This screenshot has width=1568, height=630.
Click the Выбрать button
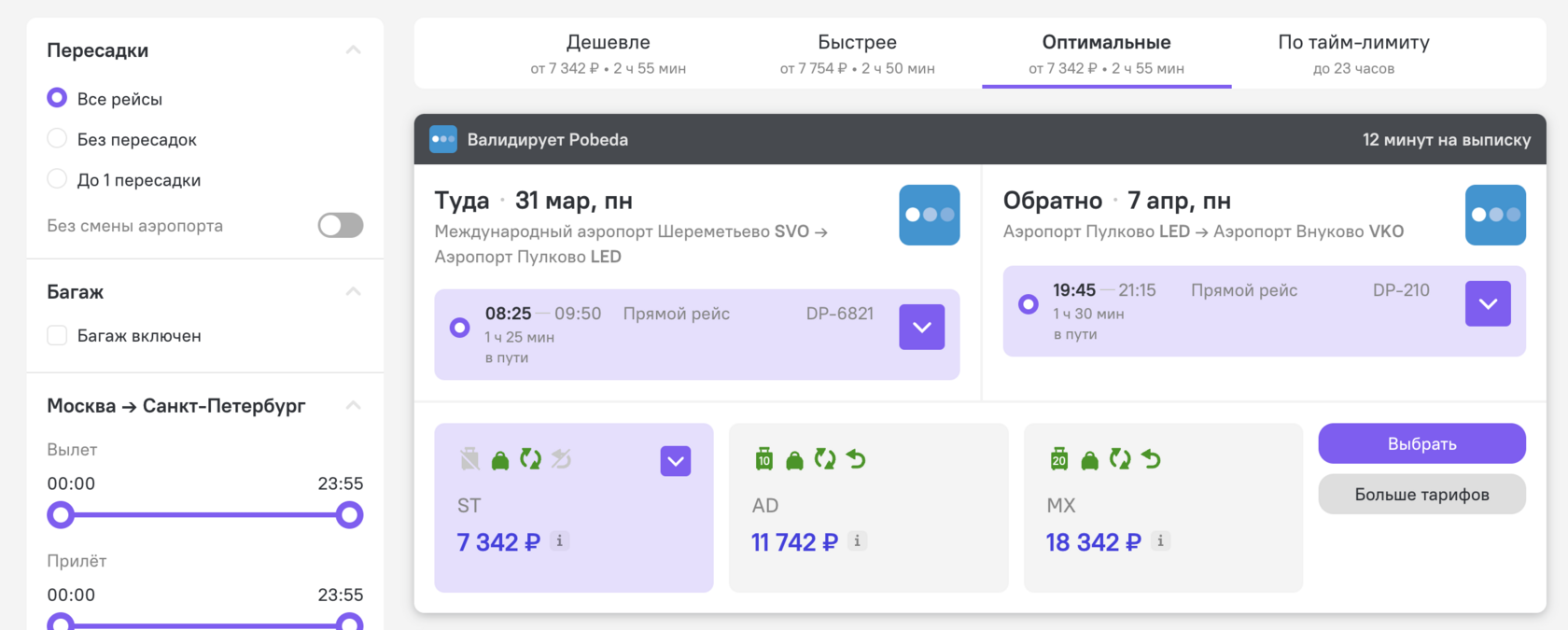click(x=1421, y=443)
